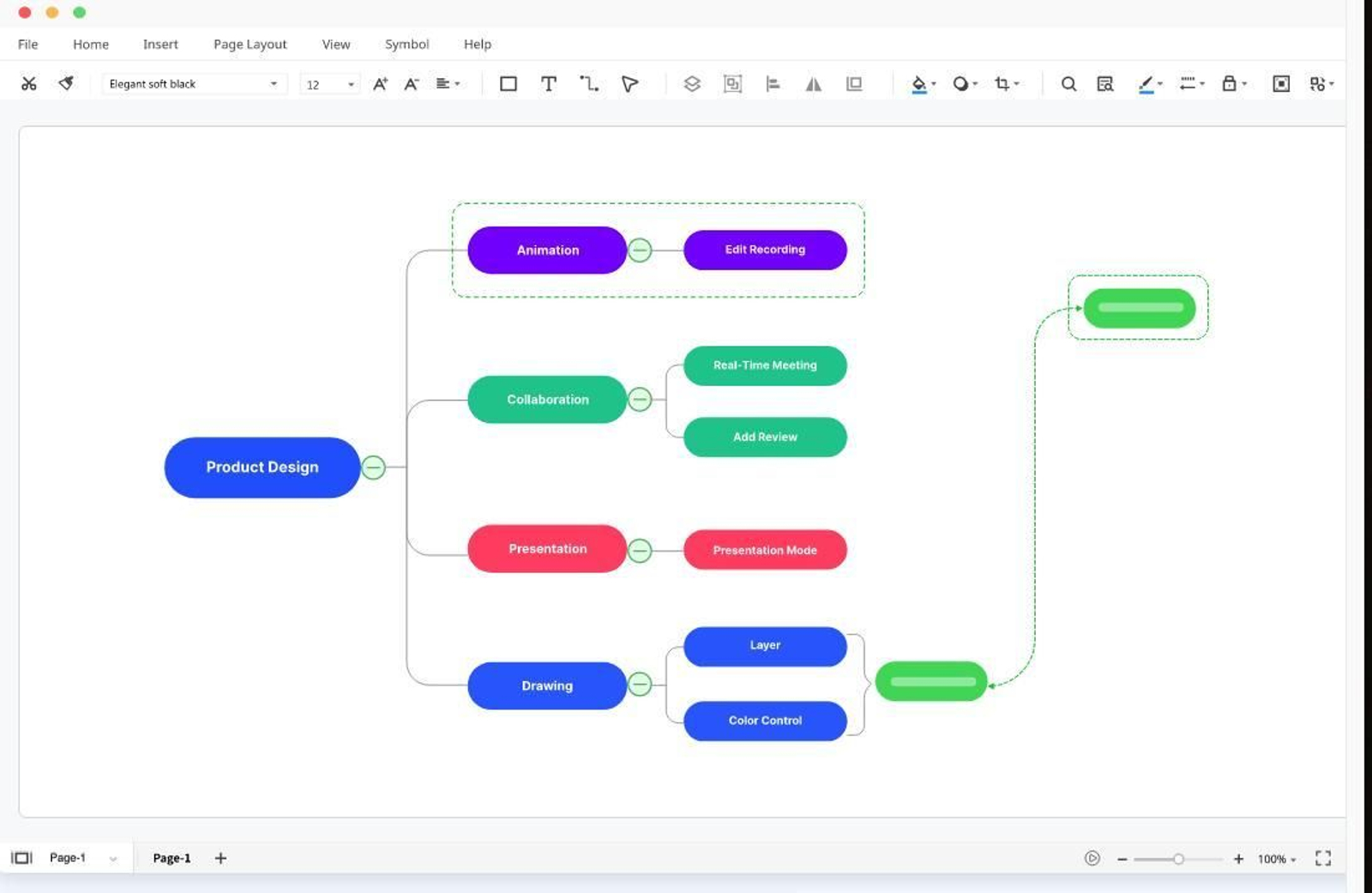Add a new page with the plus button
The image size is (1372, 893).
point(220,857)
